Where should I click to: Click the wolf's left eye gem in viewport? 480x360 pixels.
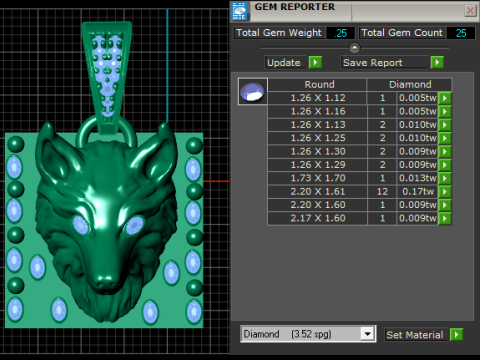point(80,225)
